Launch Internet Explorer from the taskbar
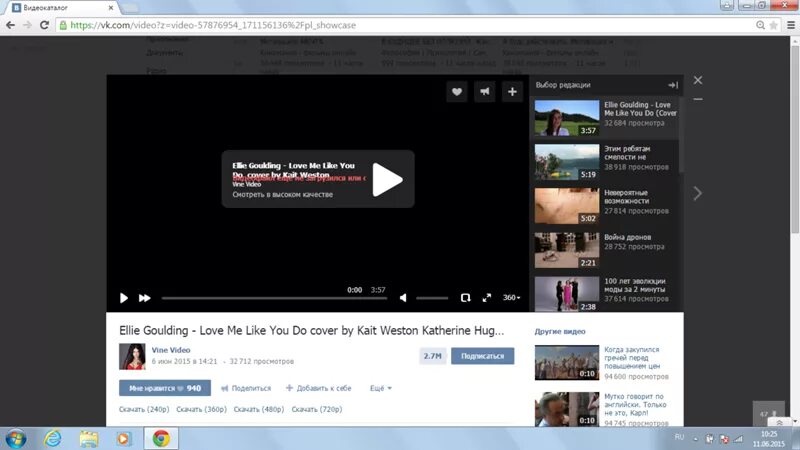The height and width of the screenshot is (450, 800). pos(53,439)
